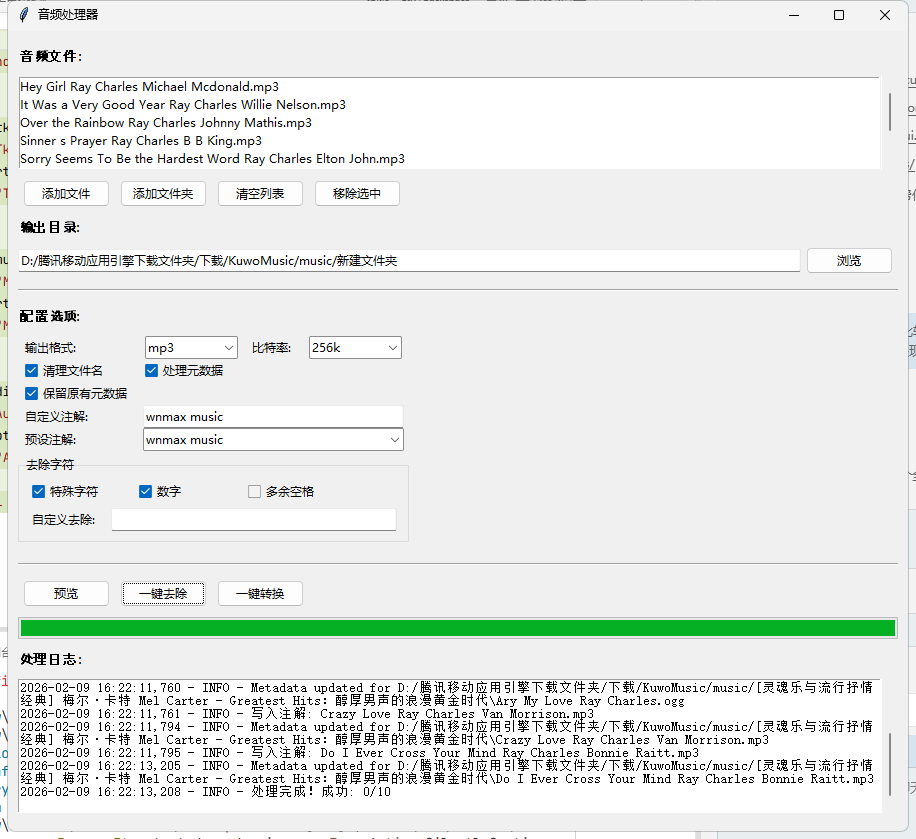Enable the 多余空格 checkbox
This screenshot has height=839, width=916.
253,491
